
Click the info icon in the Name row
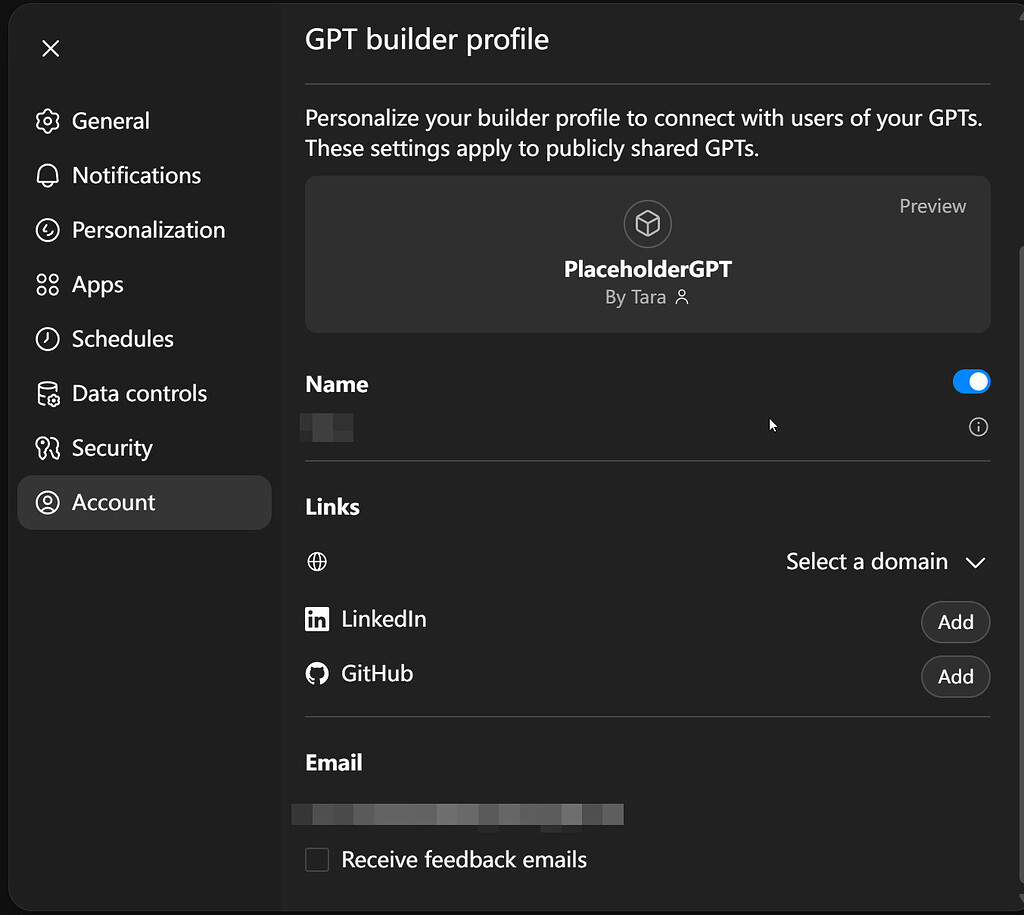pyautogui.click(x=978, y=427)
